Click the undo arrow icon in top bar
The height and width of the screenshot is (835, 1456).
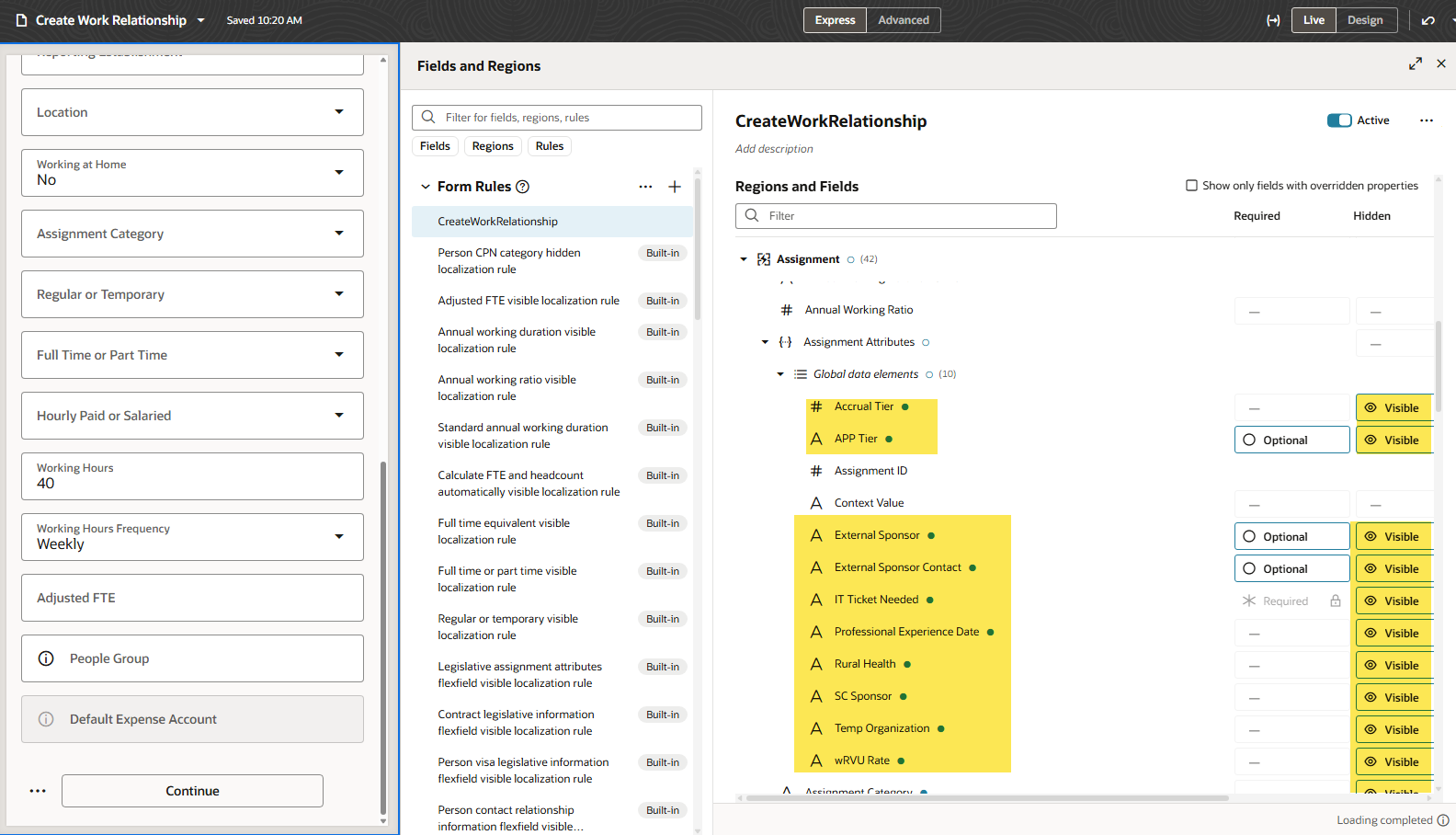click(1428, 20)
